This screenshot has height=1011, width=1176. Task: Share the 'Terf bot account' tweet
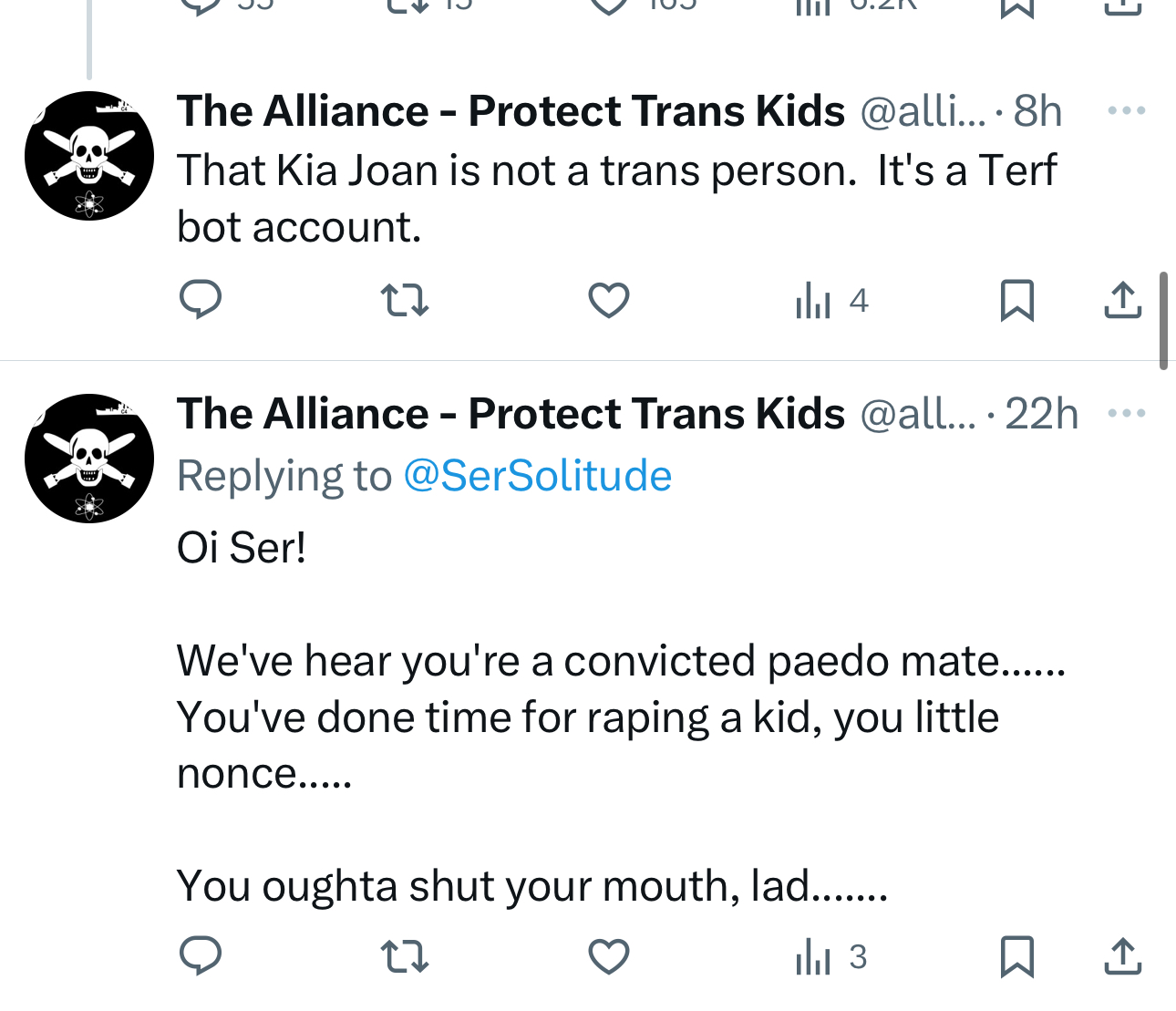[1122, 300]
